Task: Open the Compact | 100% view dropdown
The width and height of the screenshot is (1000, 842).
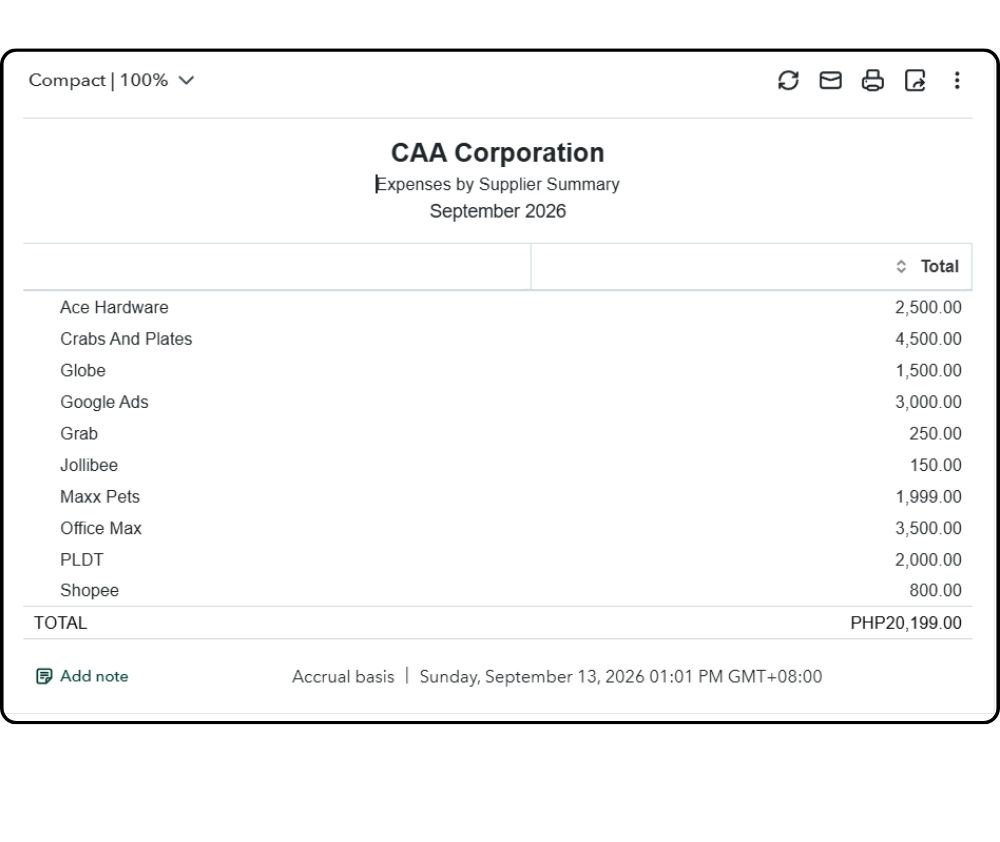Action: [111, 80]
